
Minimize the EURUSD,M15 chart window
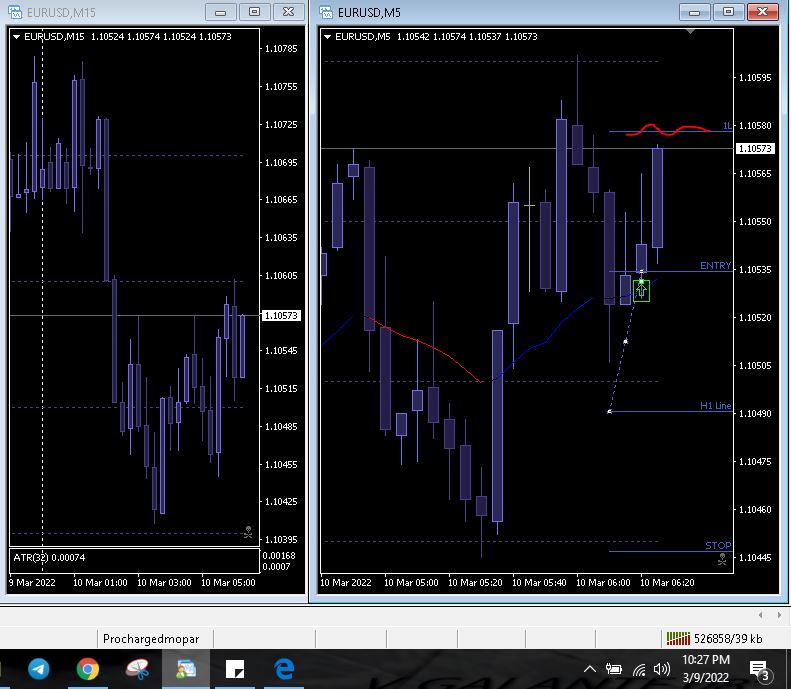coord(220,12)
